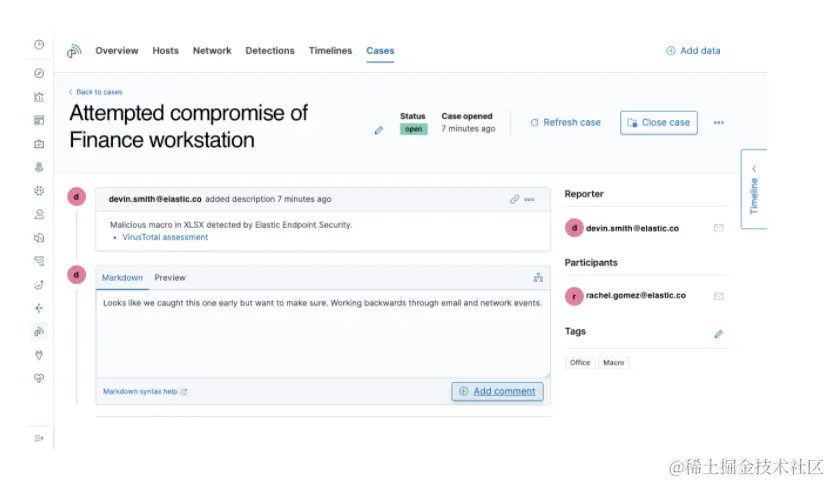The width and height of the screenshot is (830, 483).
Task: Open recently viewed clock icon in sidebar
Action: [39, 45]
